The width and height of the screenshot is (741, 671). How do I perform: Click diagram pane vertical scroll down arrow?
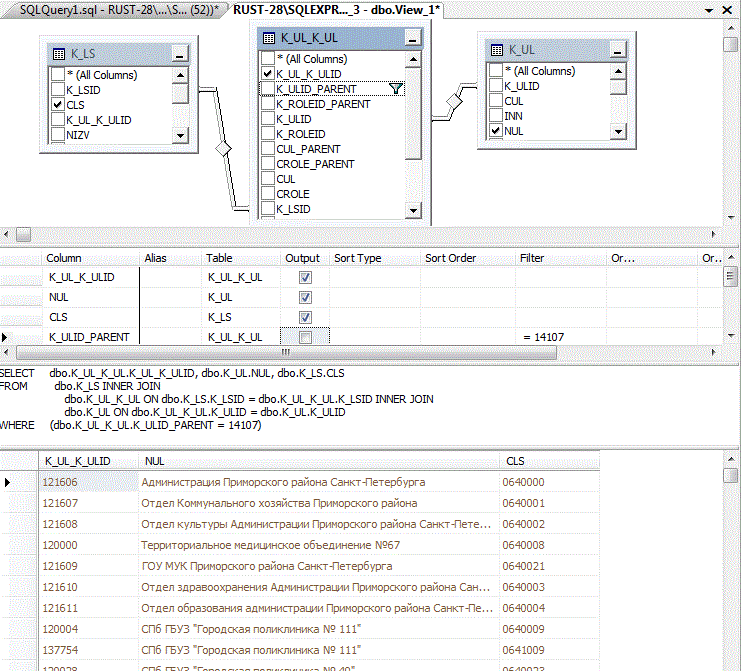tap(730, 218)
